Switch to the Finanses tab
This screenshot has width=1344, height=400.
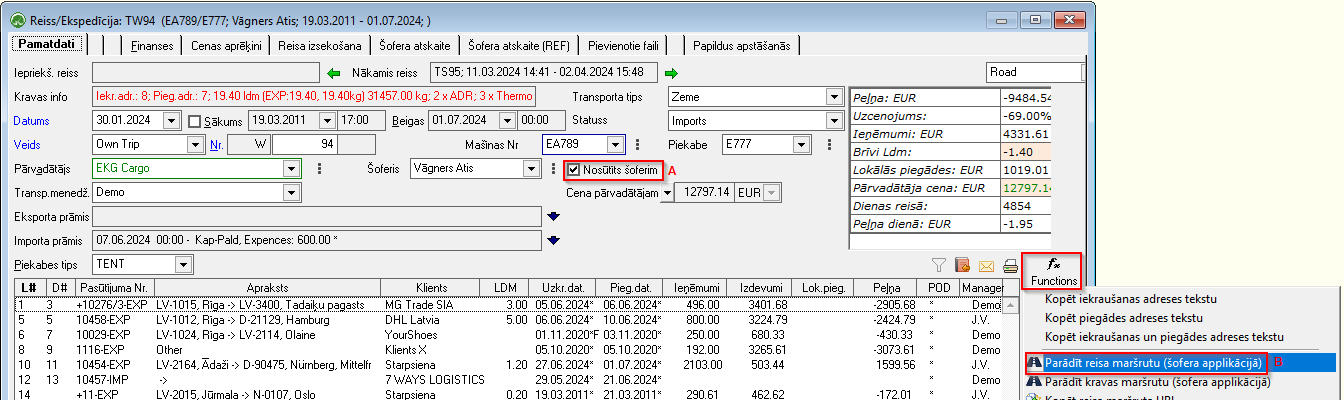pyautogui.click(x=151, y=46)
